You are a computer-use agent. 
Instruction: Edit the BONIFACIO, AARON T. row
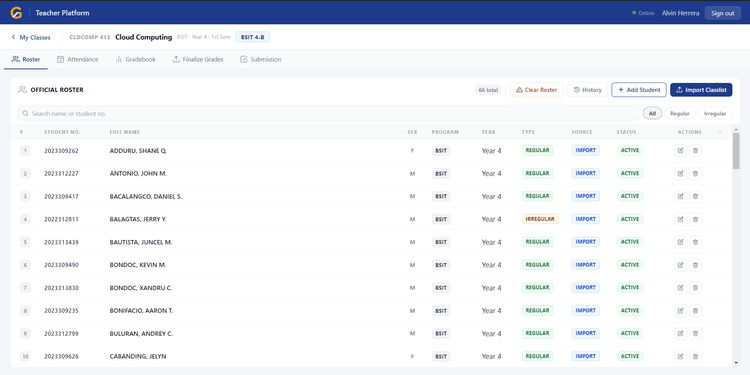[680, 310]
